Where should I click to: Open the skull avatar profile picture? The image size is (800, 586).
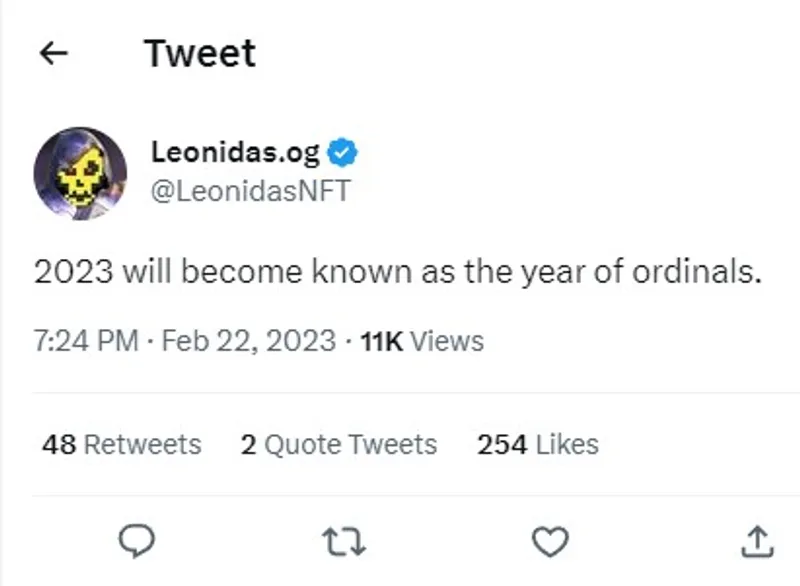coord(80,173)
